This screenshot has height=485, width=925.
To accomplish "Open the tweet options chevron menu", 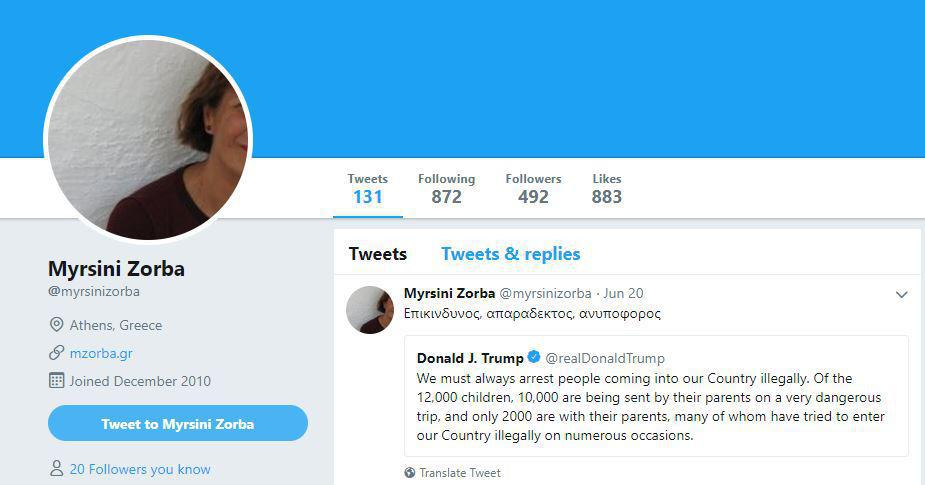I will coord(901,295).
